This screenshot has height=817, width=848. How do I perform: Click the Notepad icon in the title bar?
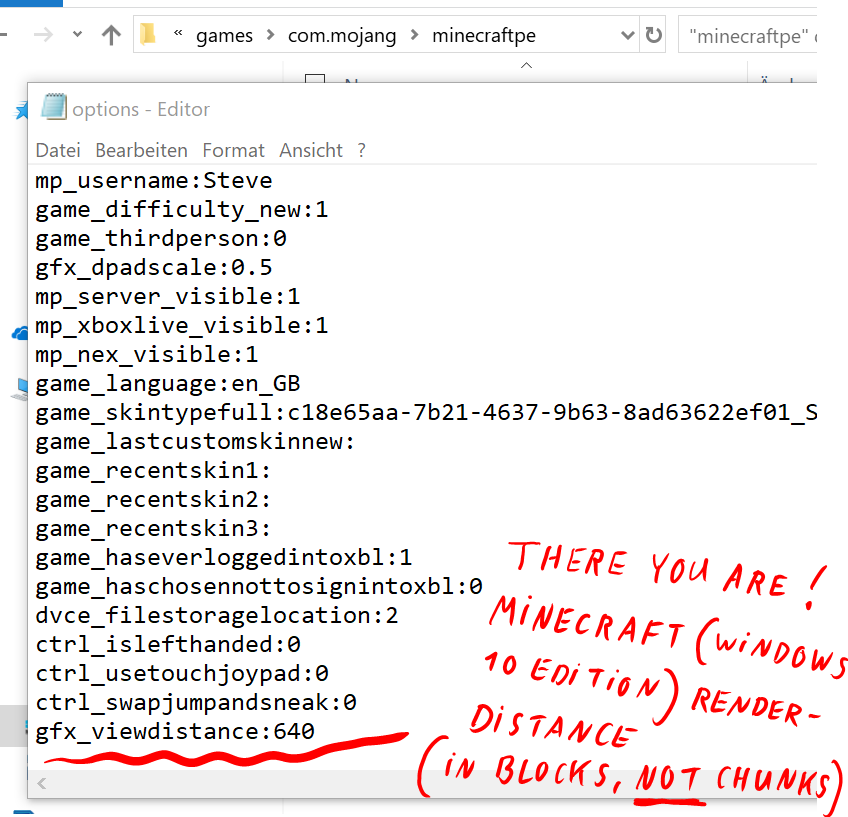[53, 108]
